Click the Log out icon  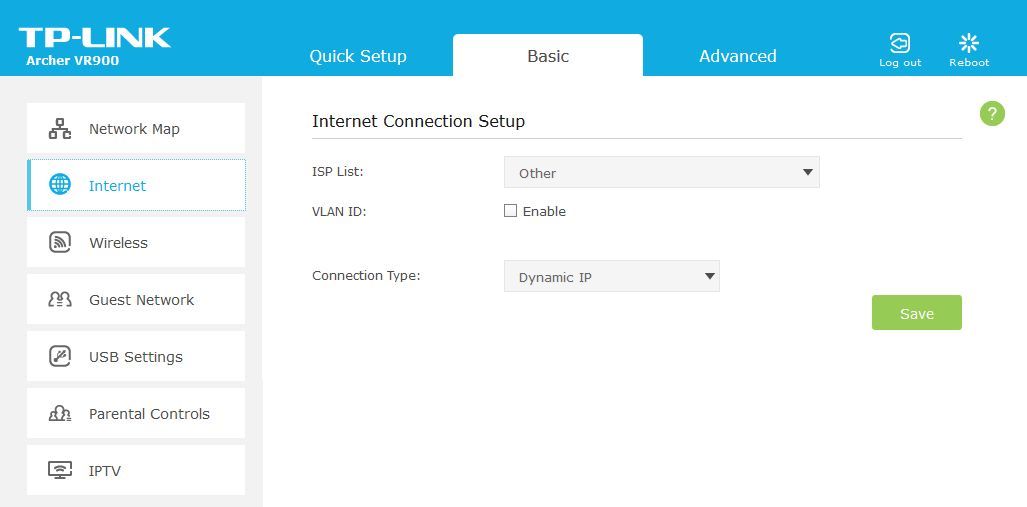900,43
